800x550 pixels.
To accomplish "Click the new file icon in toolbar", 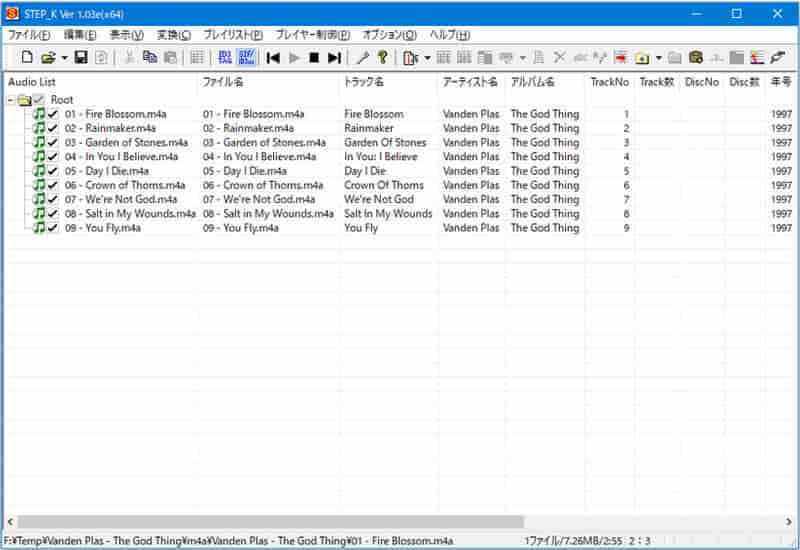I will click(27, 58).
